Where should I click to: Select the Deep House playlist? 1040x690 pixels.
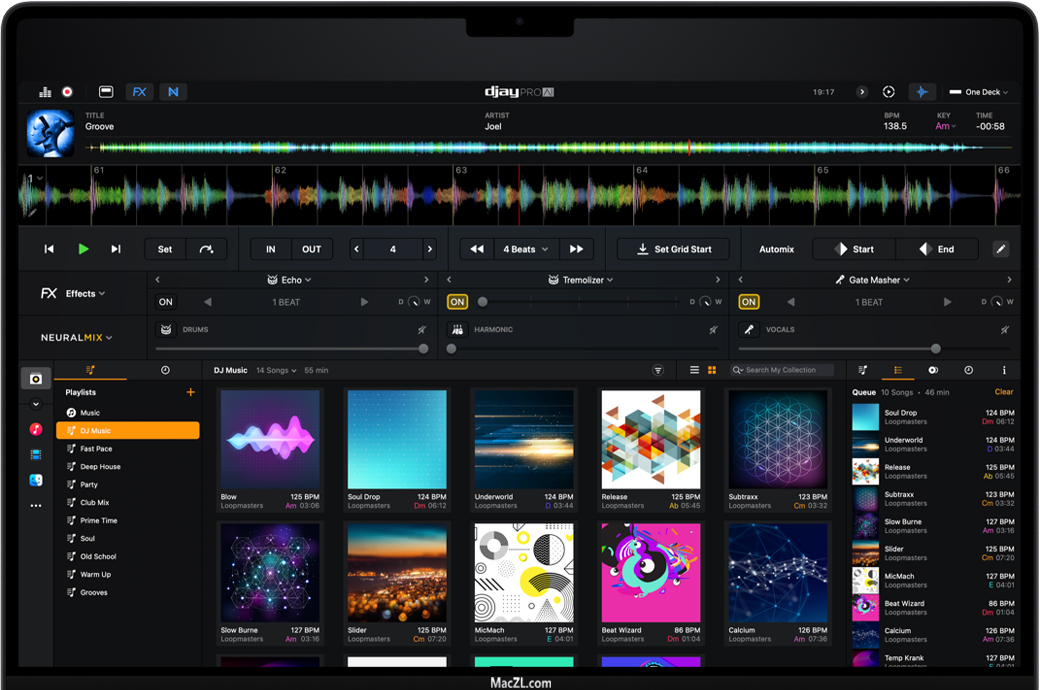(x=100, y=467)
